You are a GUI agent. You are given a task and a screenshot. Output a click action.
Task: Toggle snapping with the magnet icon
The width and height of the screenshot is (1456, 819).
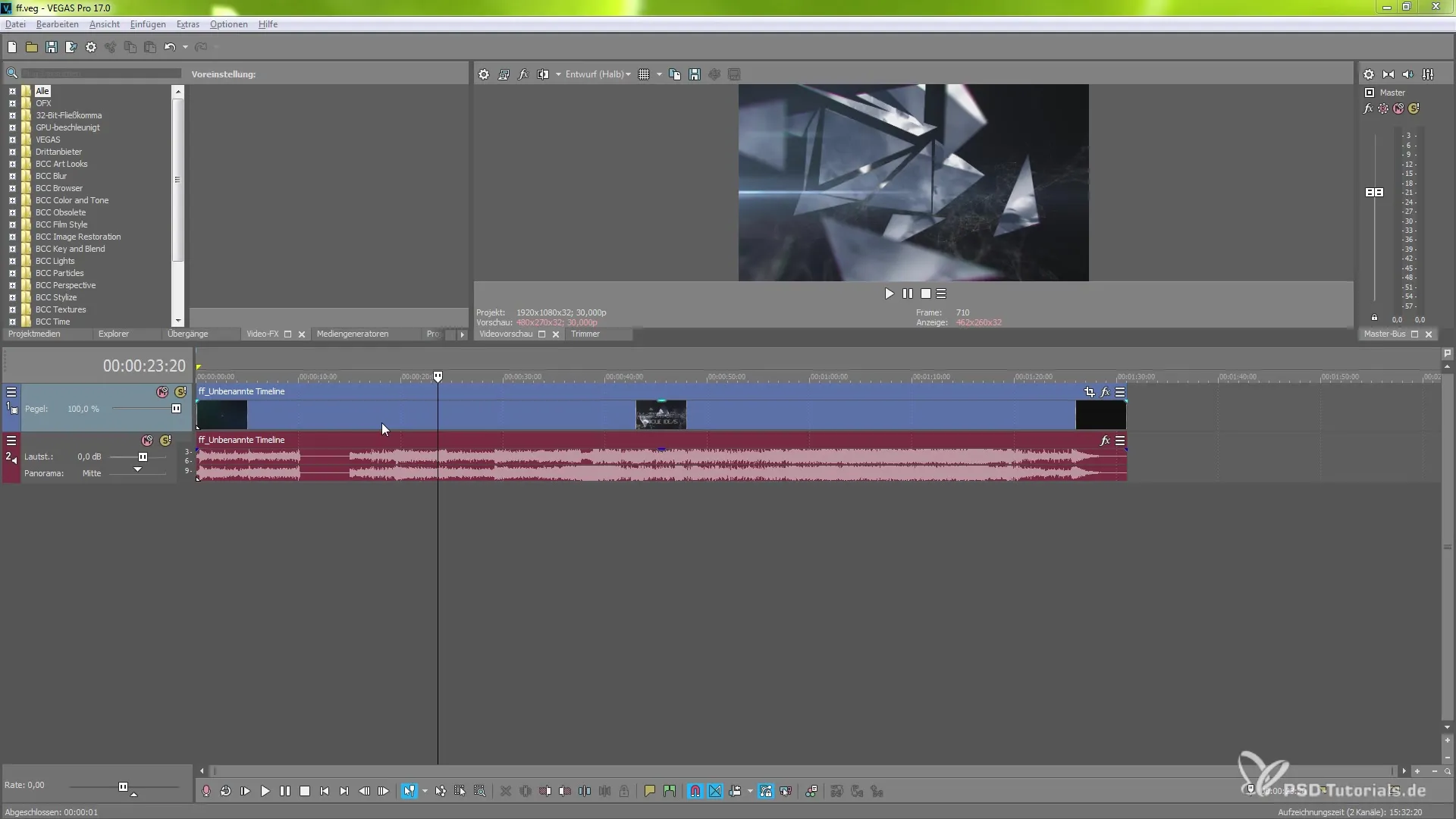pos(695,791)
